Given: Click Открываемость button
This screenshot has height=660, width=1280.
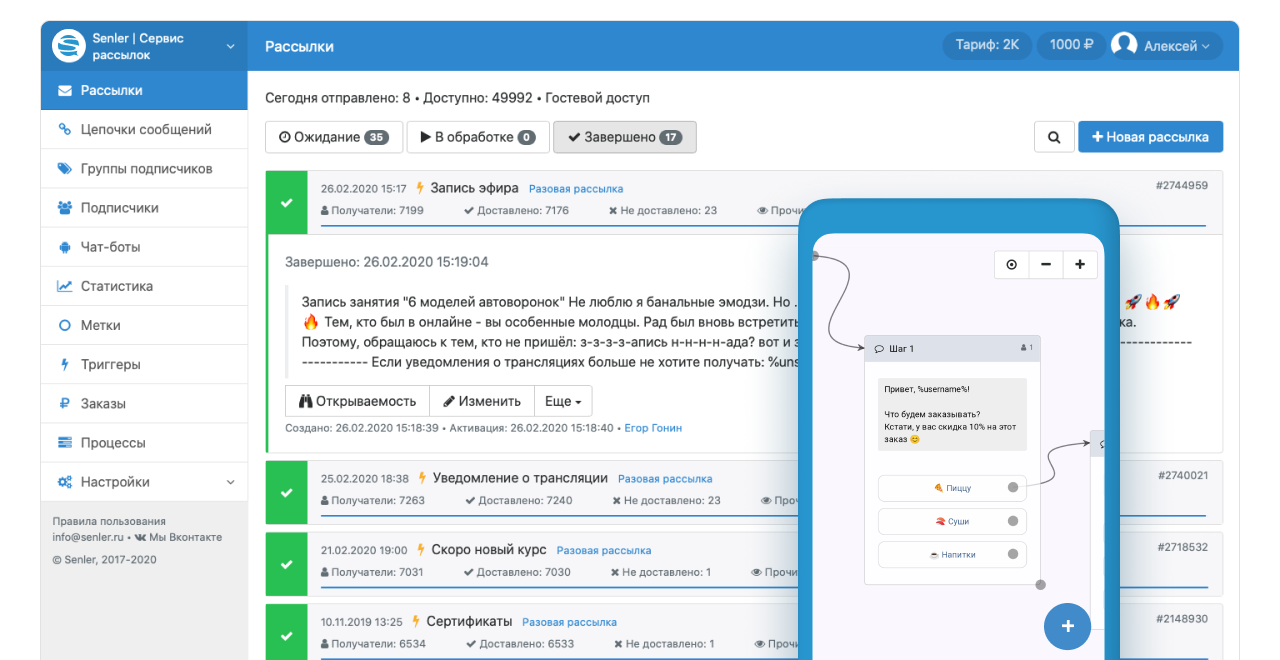Looking at the screenshot, I should tap(357, 401).
